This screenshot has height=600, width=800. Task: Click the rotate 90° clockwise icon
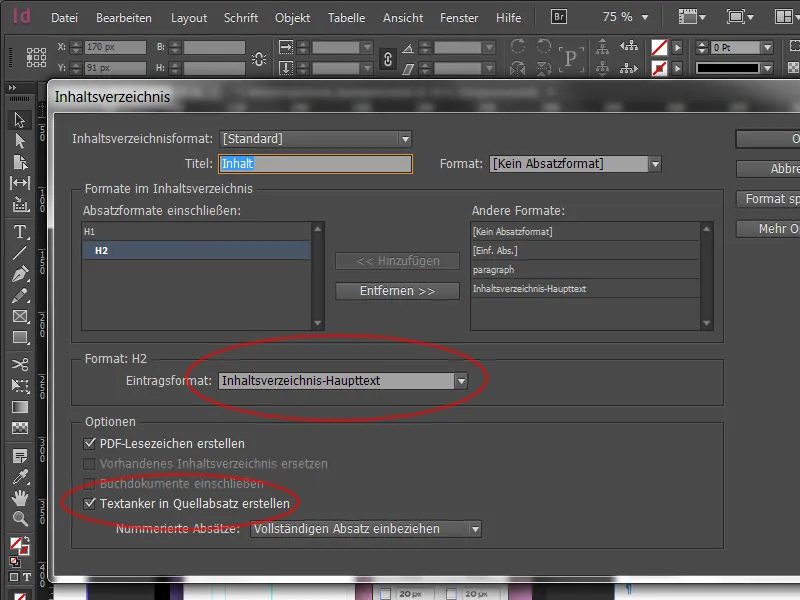518,46
